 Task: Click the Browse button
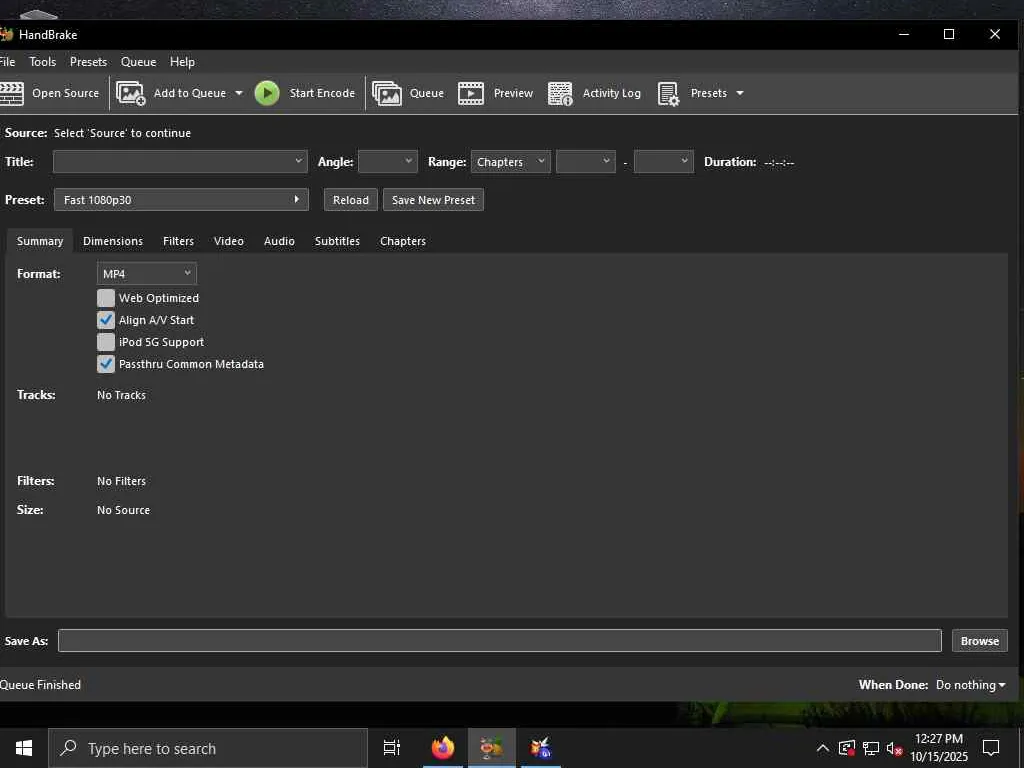tap(980, 641)
